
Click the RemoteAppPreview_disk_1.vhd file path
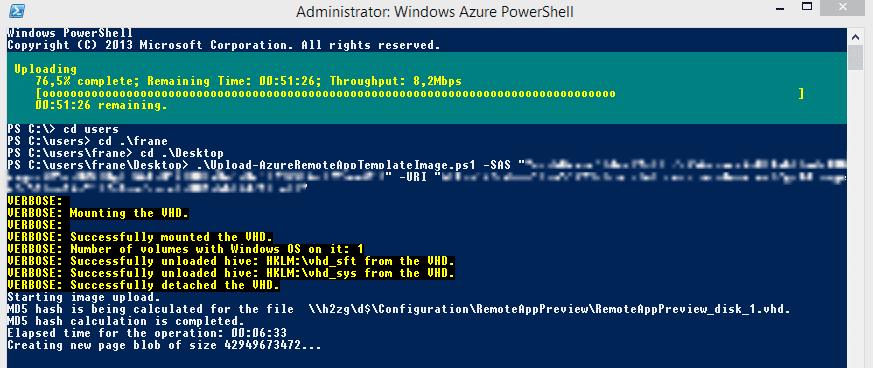(549, 309)
